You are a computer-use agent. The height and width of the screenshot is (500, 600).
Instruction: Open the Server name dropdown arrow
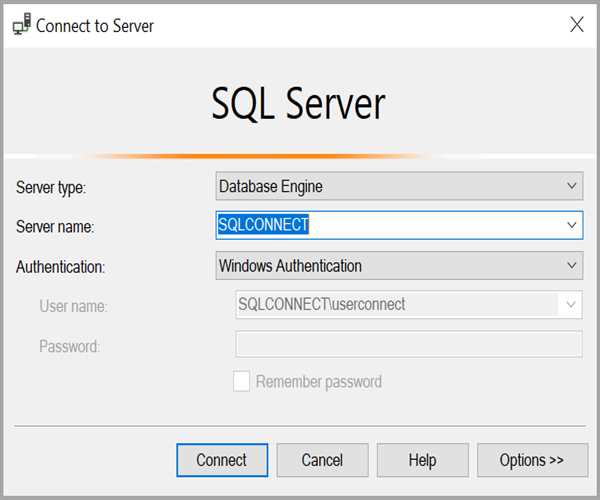click(572, 226)
